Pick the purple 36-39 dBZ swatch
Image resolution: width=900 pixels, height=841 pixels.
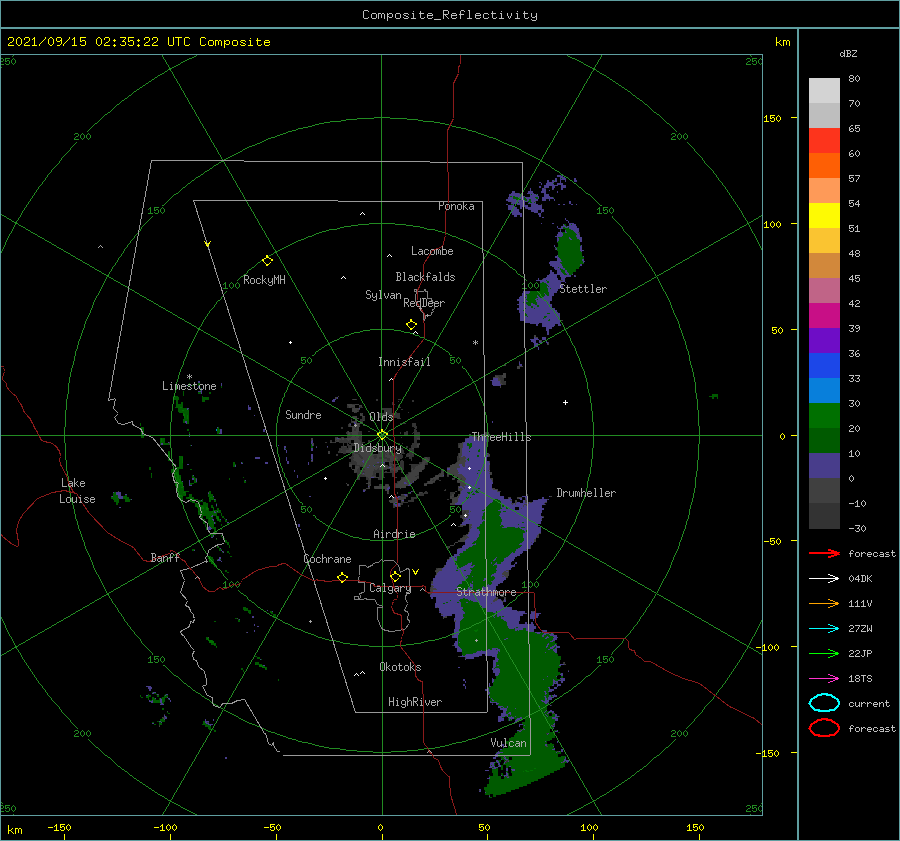pyautogui.click(x=824, y=340)
